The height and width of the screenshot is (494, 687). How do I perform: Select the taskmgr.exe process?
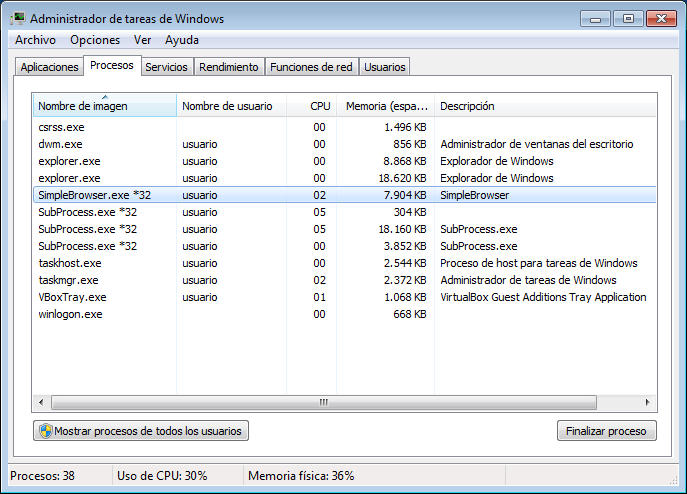pos(344,280)
